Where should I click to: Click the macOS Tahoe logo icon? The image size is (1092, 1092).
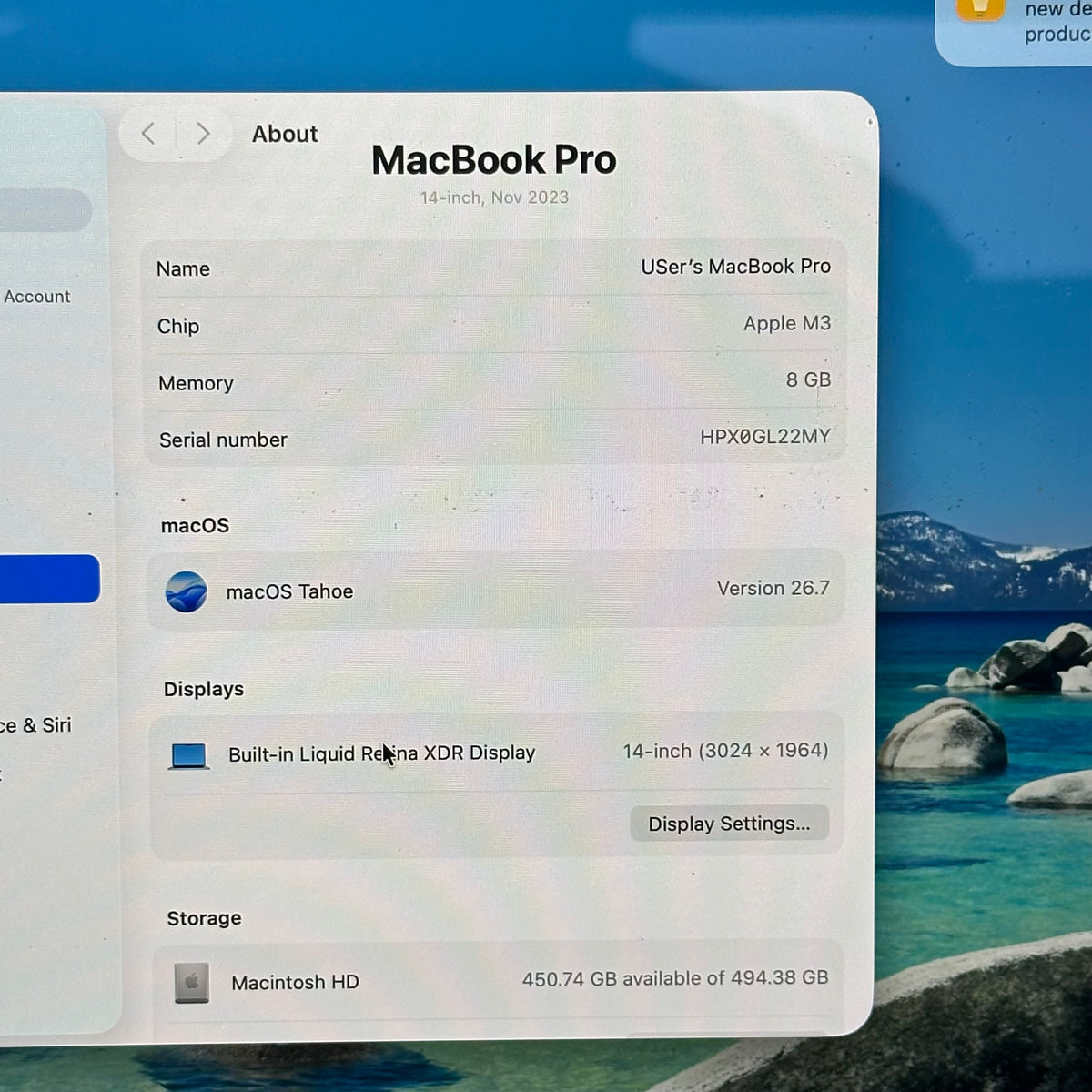(x=187, y=591)
